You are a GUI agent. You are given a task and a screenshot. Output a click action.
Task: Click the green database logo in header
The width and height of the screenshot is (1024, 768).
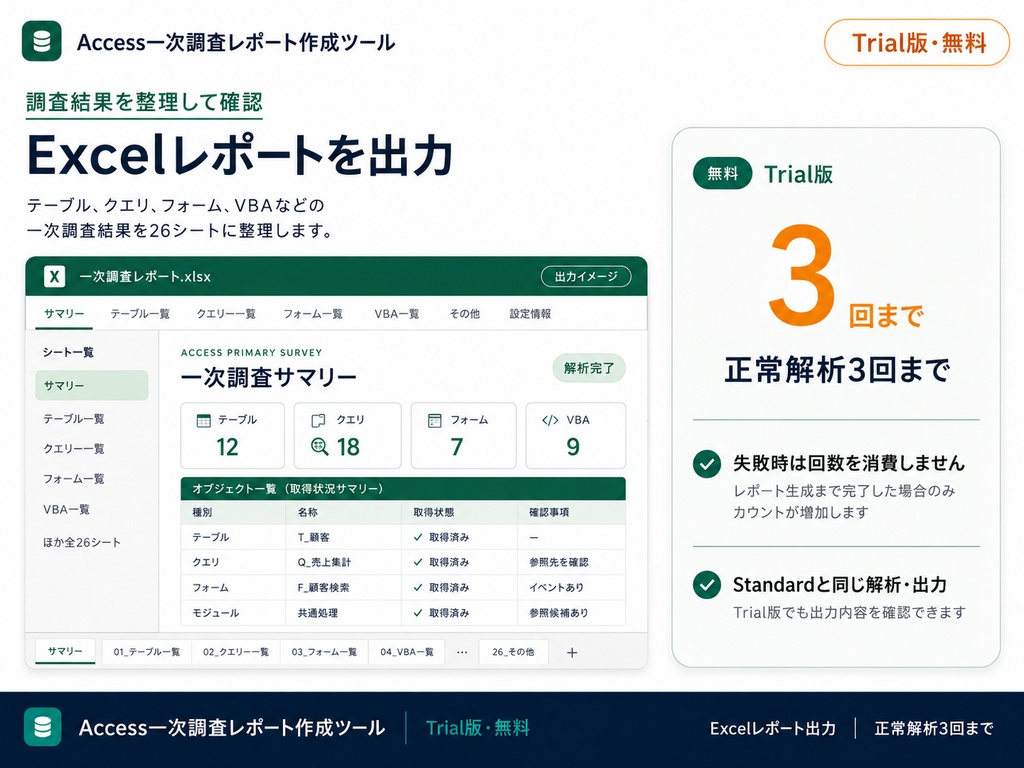(42, 41)
